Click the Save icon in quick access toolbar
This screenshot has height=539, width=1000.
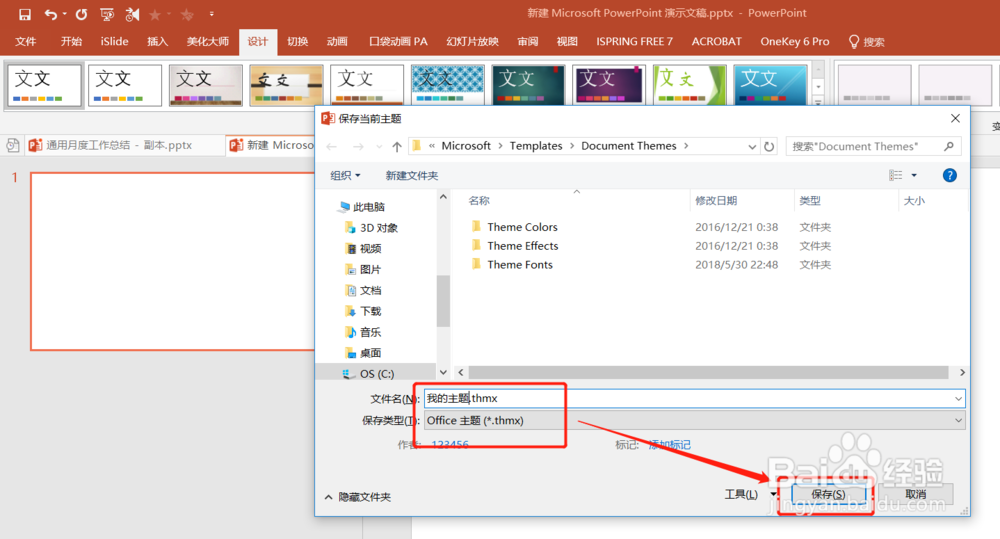click(24, 13)
